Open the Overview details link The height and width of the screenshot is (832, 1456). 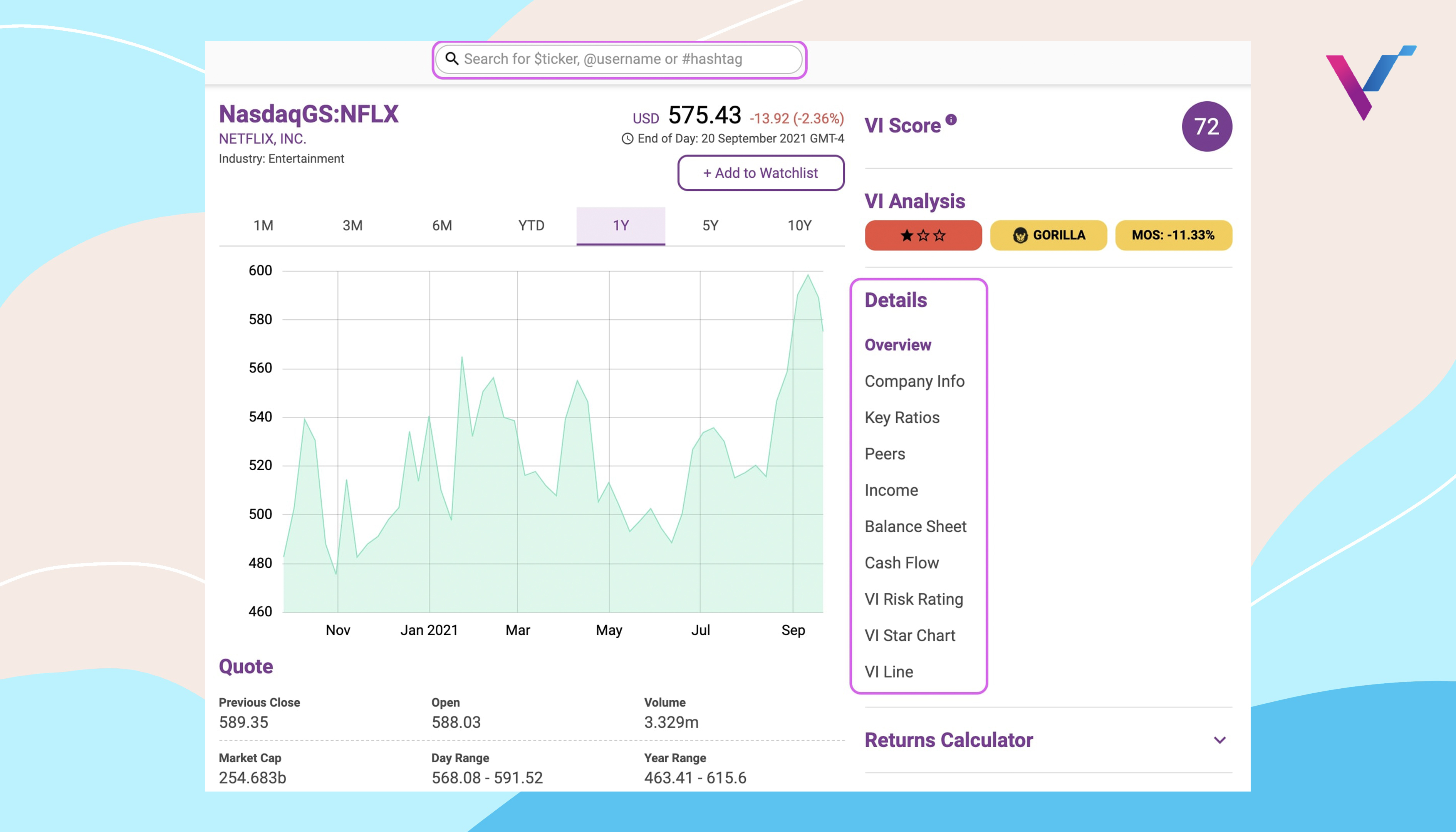[898, 345]
